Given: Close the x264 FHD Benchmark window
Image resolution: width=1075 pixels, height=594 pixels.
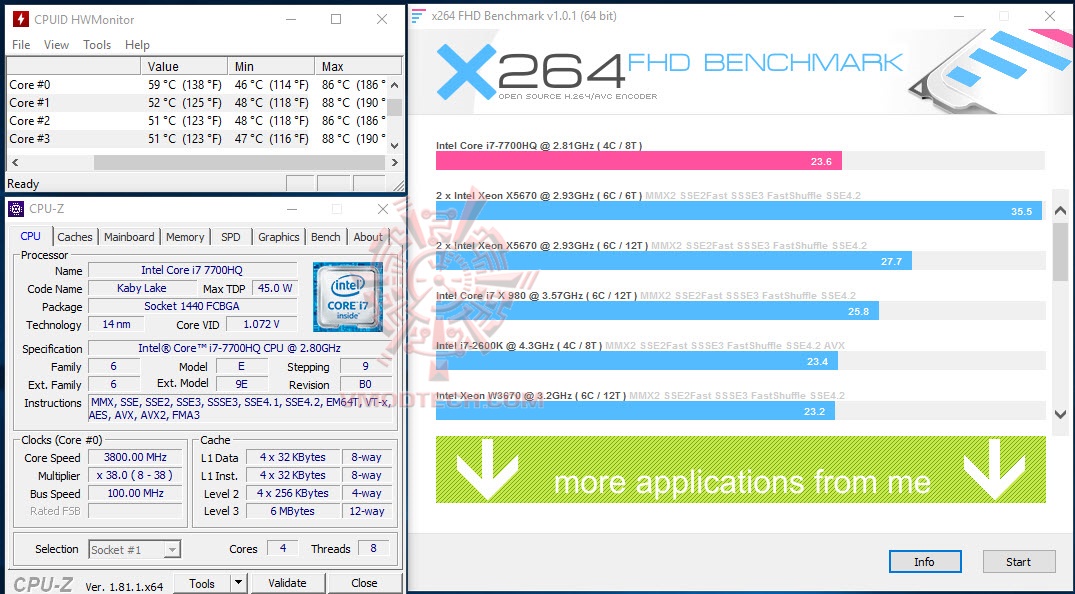Looking at the screenshot, I should point(1050,16).
